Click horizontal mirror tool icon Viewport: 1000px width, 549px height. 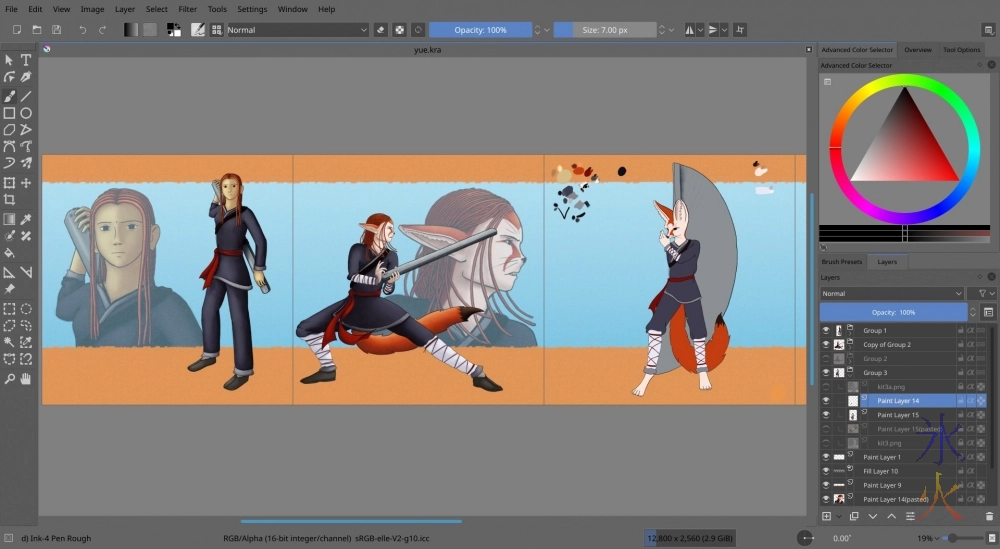click(691, 30)
